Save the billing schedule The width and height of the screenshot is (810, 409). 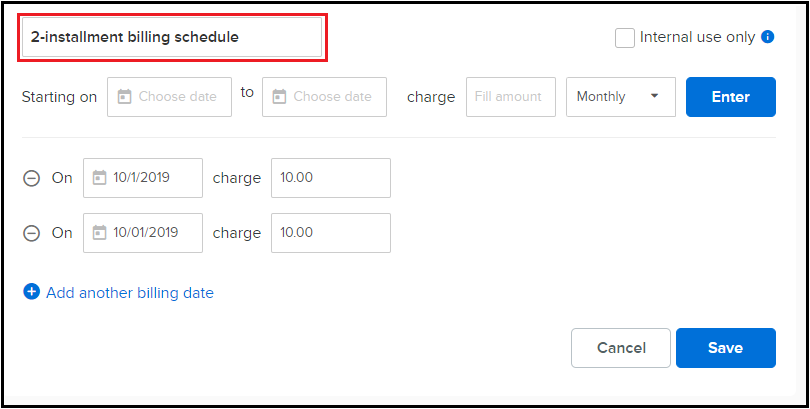pyautogui.click(x=726, y=348)
